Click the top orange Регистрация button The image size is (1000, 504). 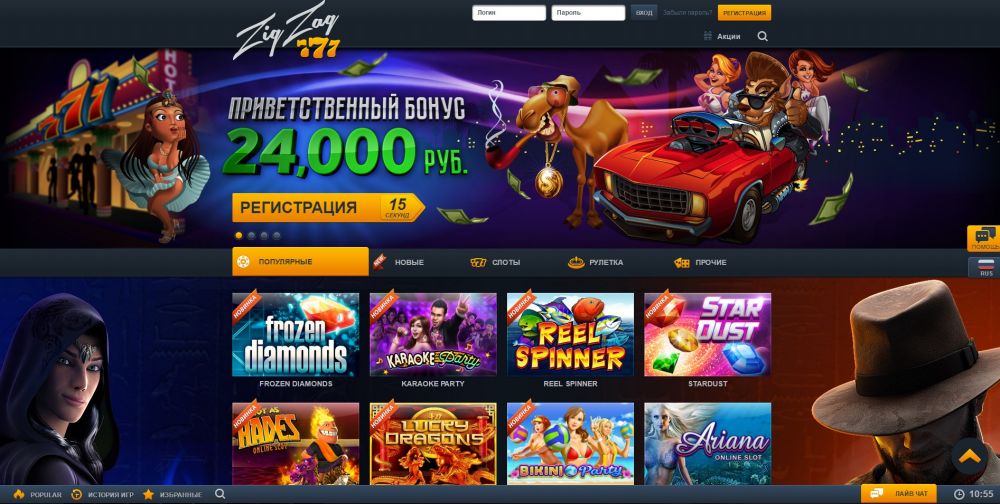(x=744, y=13)
